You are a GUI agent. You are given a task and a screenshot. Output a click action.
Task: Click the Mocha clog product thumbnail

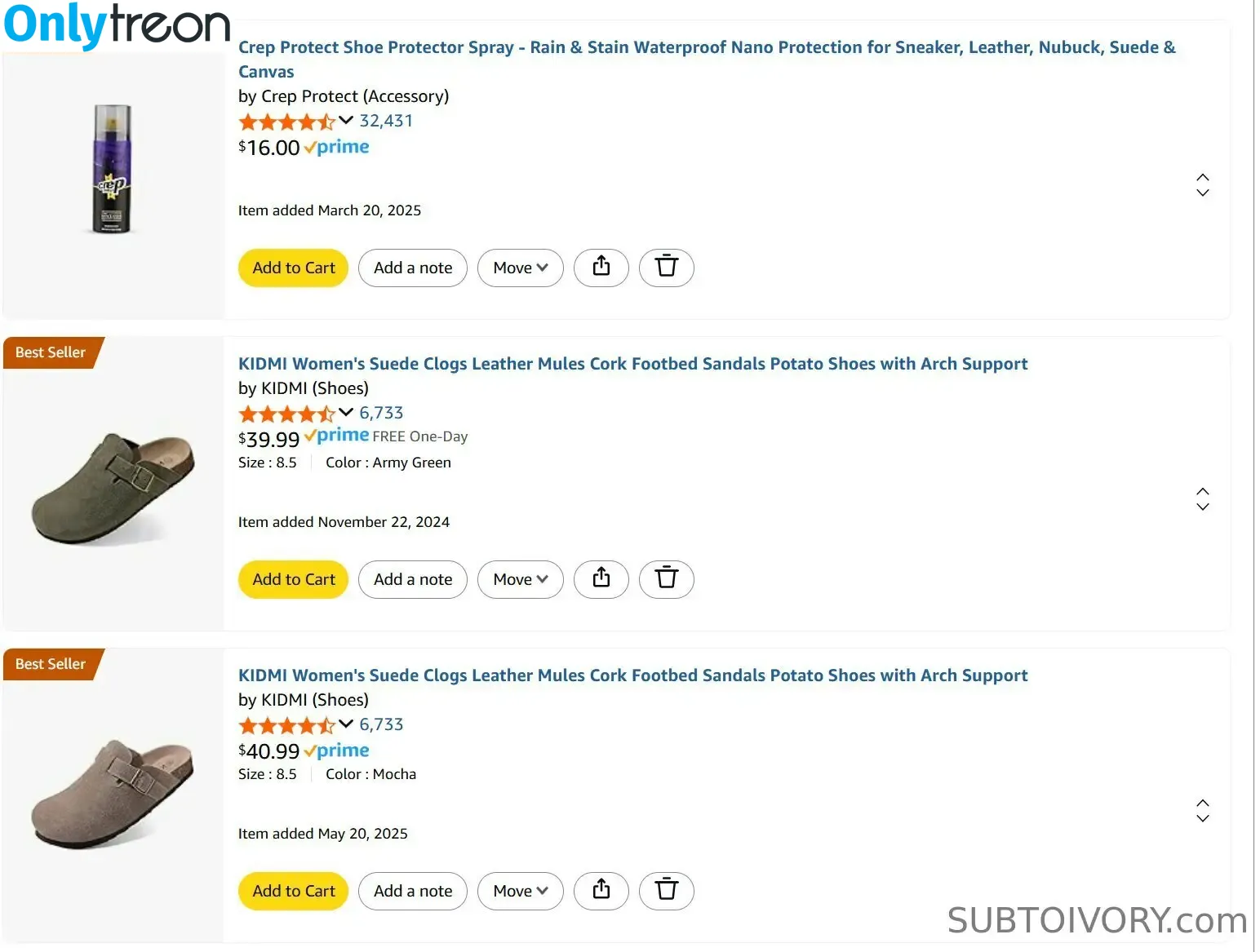click(113, 794)
